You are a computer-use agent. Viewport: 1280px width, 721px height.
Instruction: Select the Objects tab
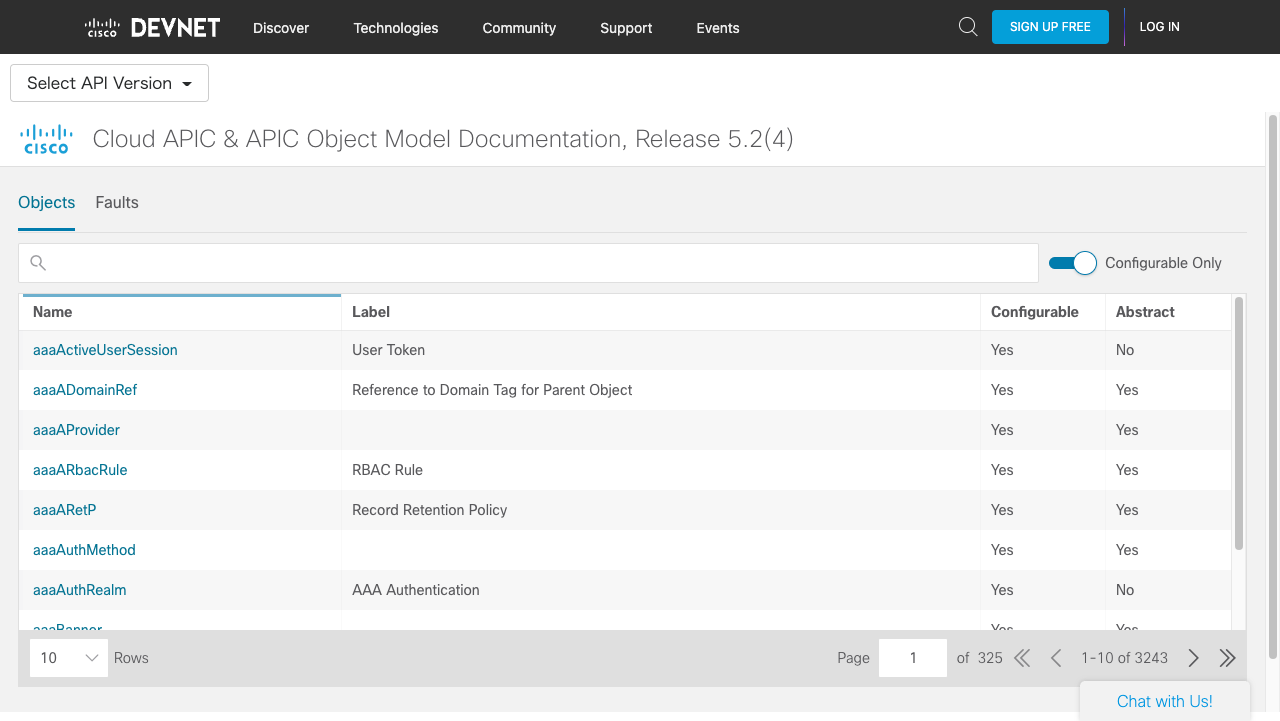(47, 202)
